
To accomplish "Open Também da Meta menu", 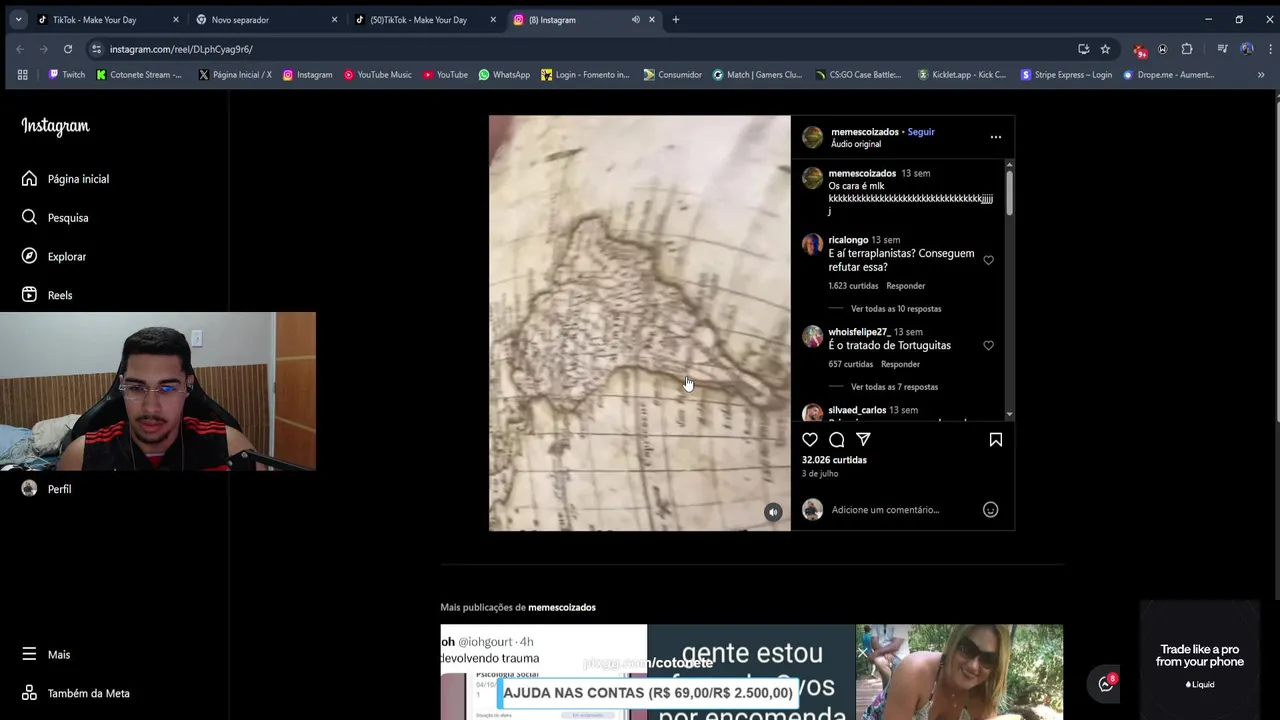I will pyautogui.click(x=76, y=693).
